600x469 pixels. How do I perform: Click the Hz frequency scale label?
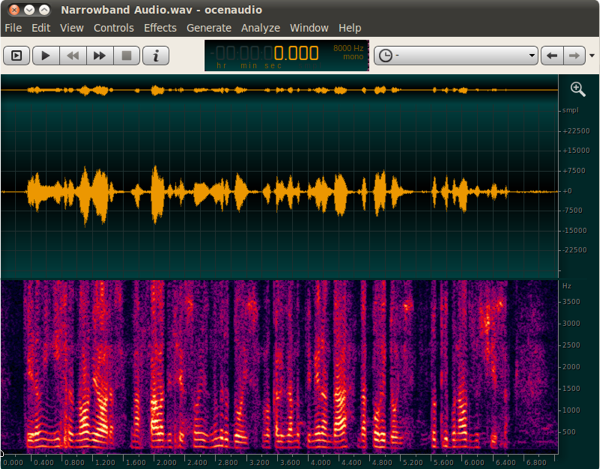coord(567,286)
